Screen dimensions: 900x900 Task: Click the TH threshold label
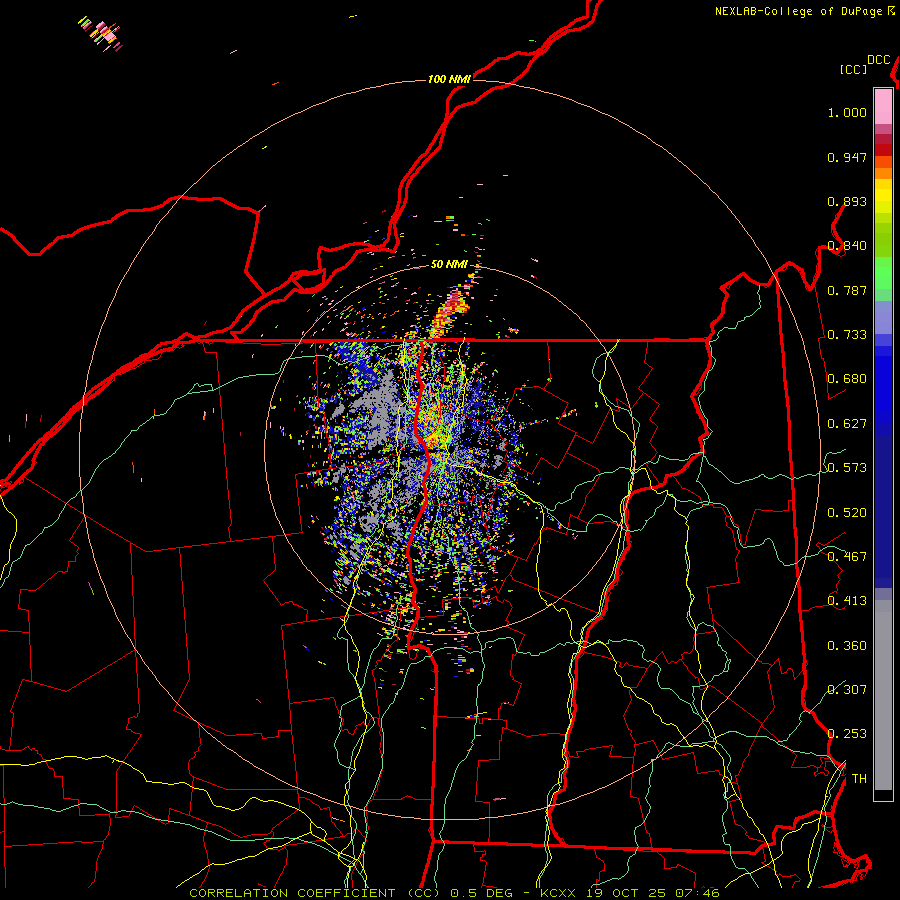[859, 779]
